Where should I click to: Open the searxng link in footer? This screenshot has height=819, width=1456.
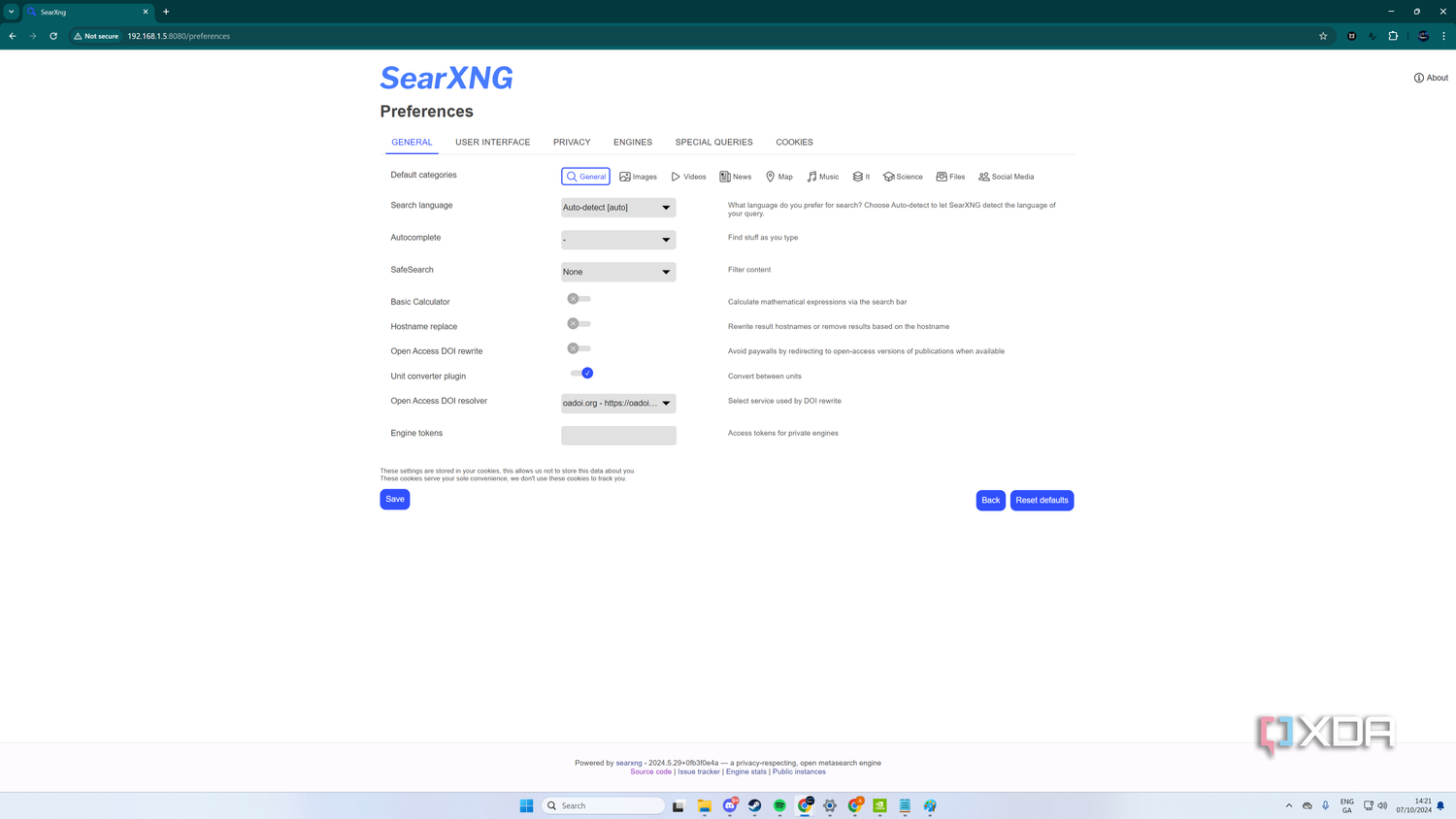point(629,763)
